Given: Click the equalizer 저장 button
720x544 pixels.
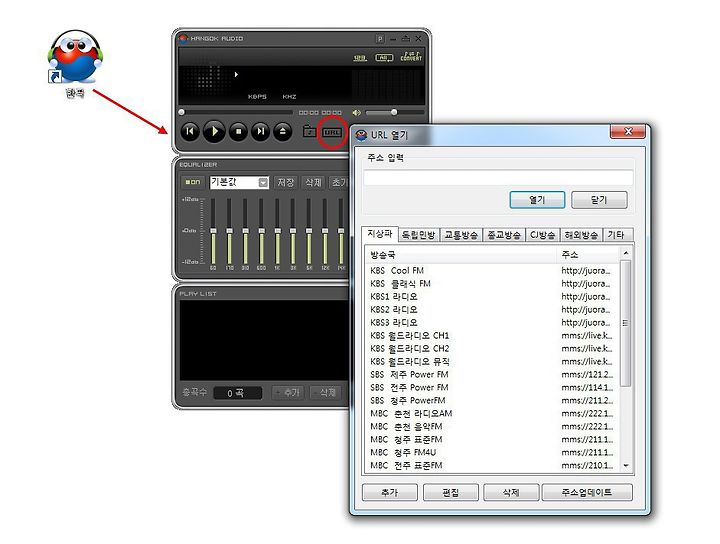Looking at the screenshot, I should coord(285,182).
